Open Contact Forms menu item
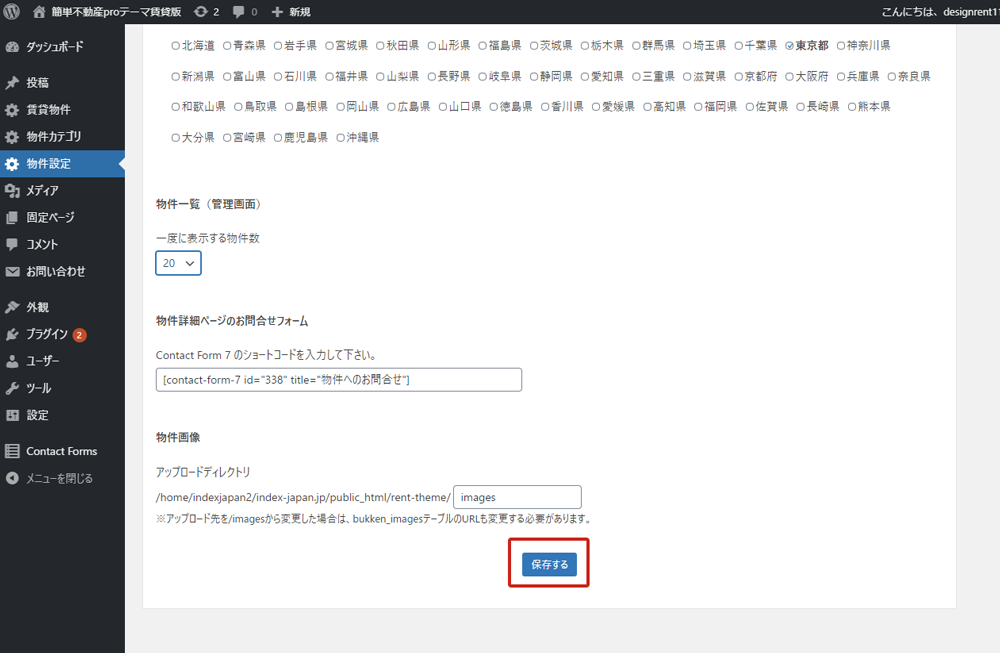The height and width of the screenshot is (653, 1000). tap(61, 451)
